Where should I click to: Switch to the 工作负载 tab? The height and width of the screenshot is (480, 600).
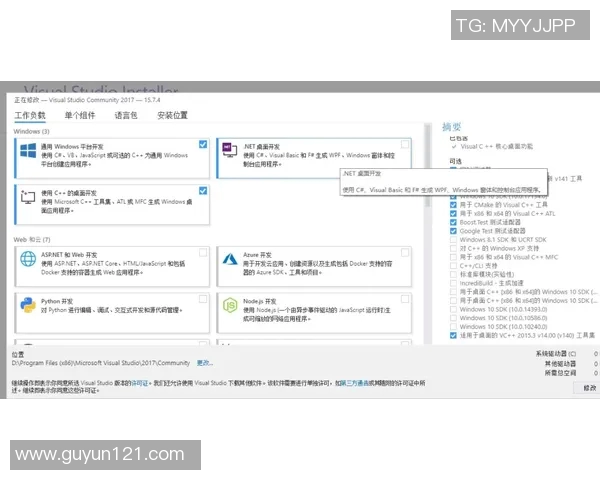pos(30,115)
